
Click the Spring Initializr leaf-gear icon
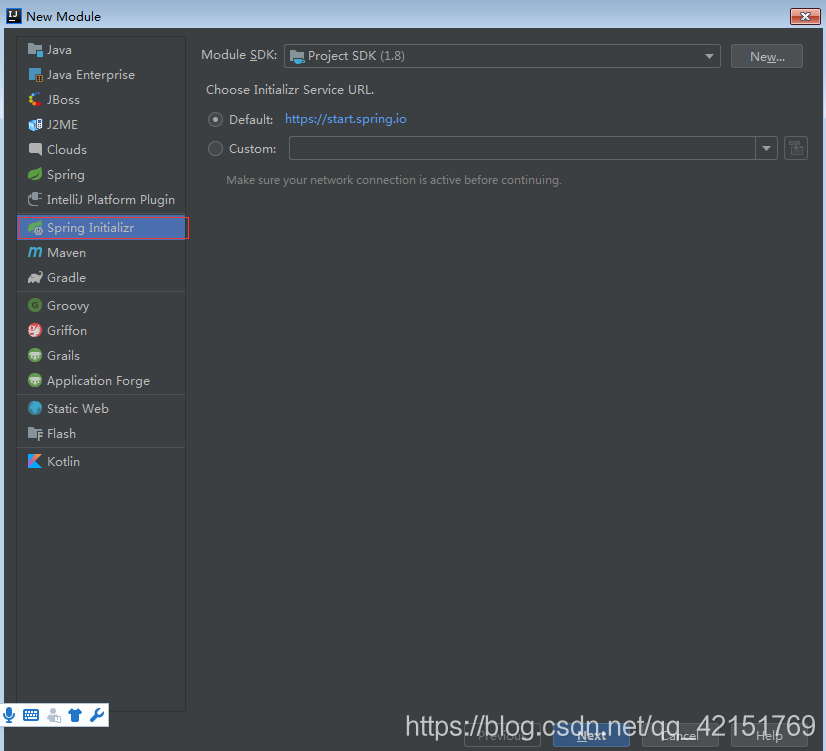click(x=35, y=228)
